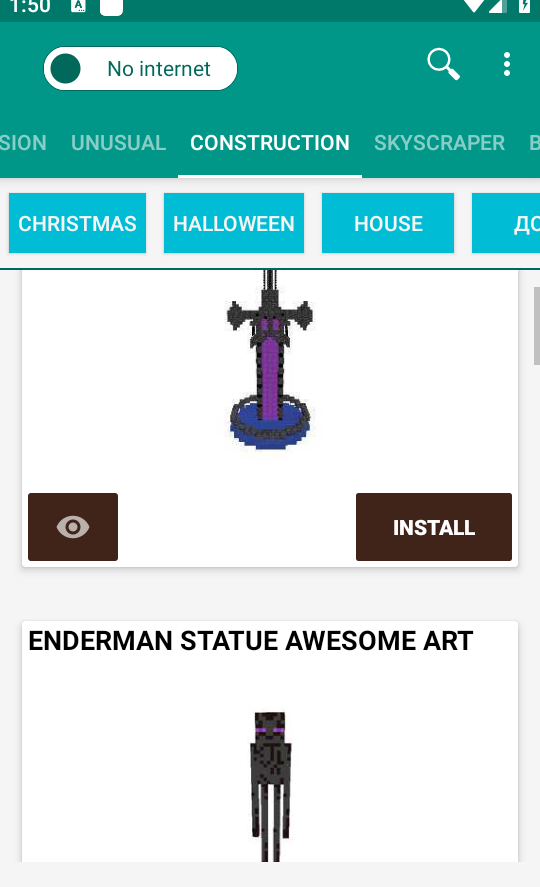This screenshot has height=887, width=540.
Task: Select the partially visible Cyrillic category chip
Action: pos(506,223)
